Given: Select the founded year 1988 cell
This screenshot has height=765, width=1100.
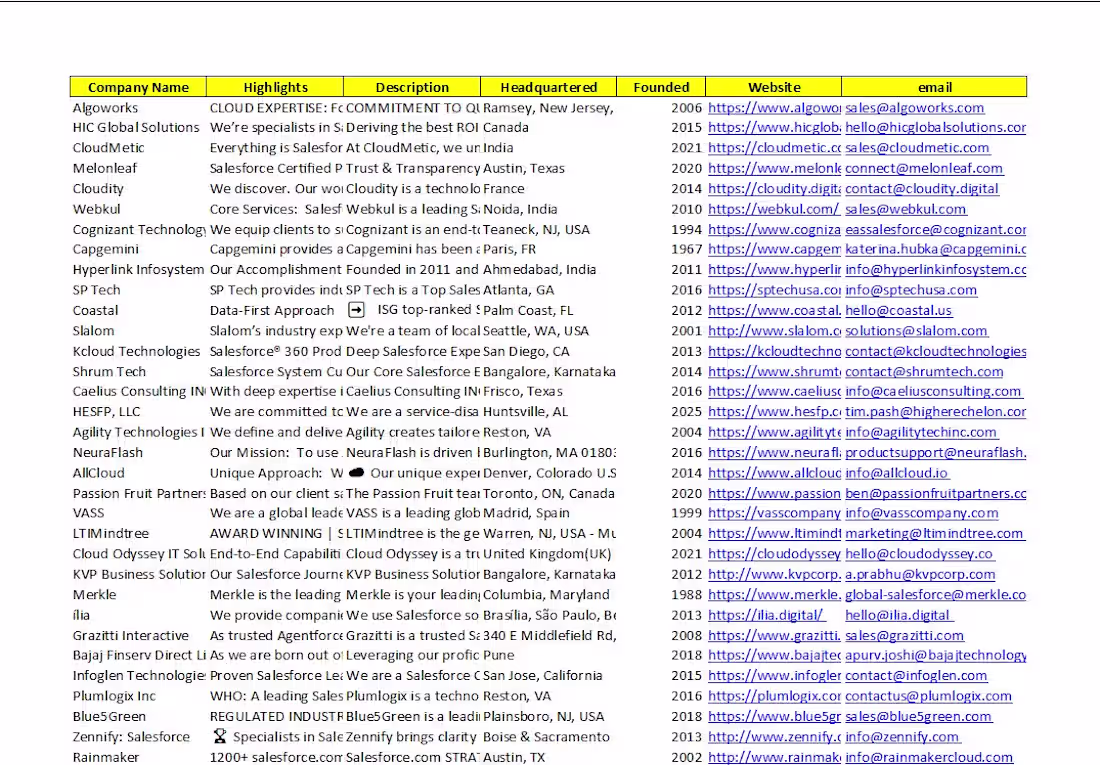Looking at the screenshot, I should 661,594.
